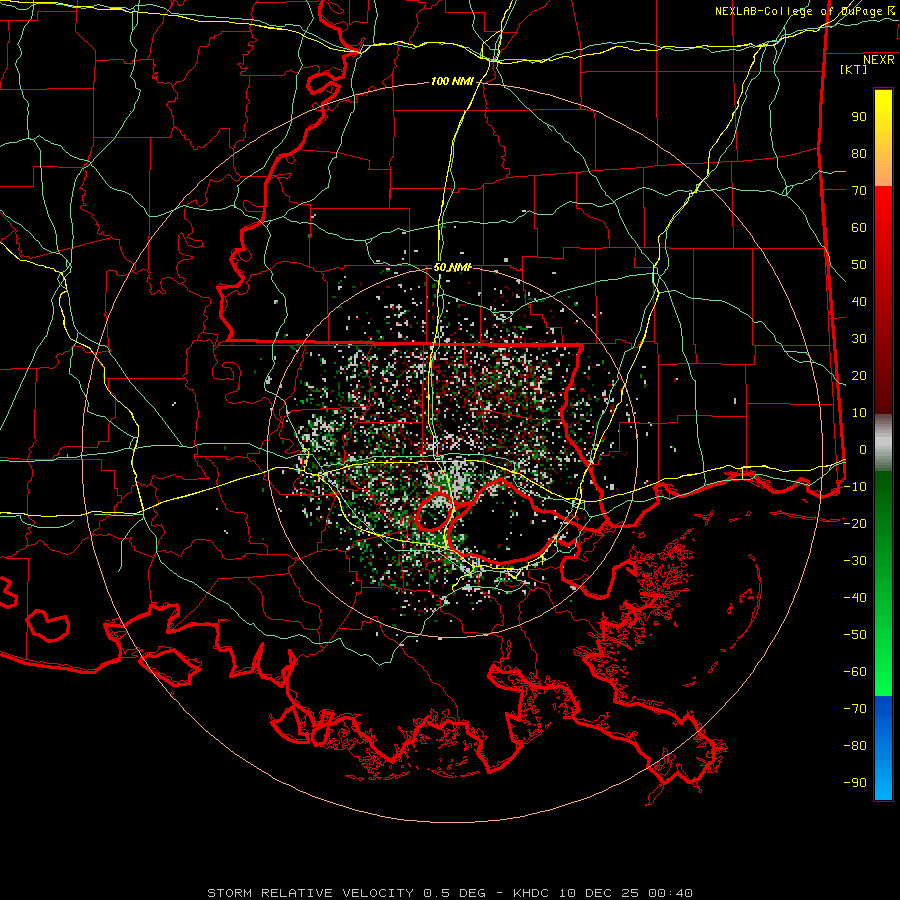Screen dimensions: 900x900
Task: Click the -20 value on the velocity scale
Action: pos(855,524)
